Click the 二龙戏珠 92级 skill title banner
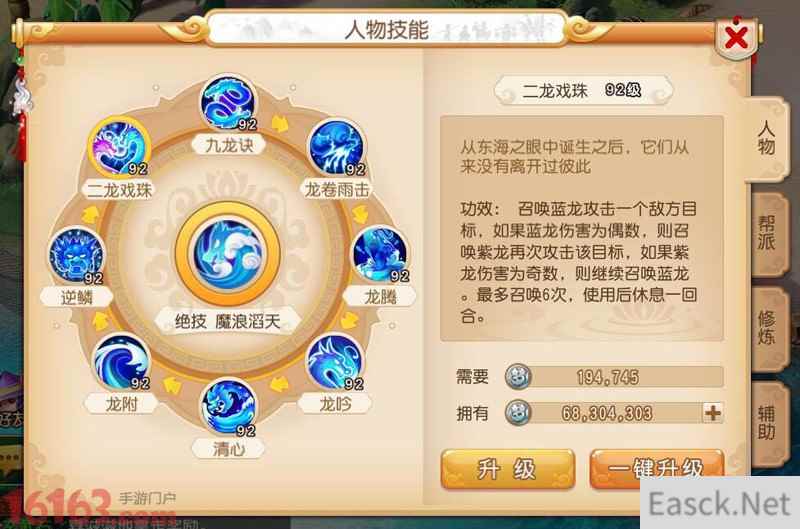 coord(583,91)
